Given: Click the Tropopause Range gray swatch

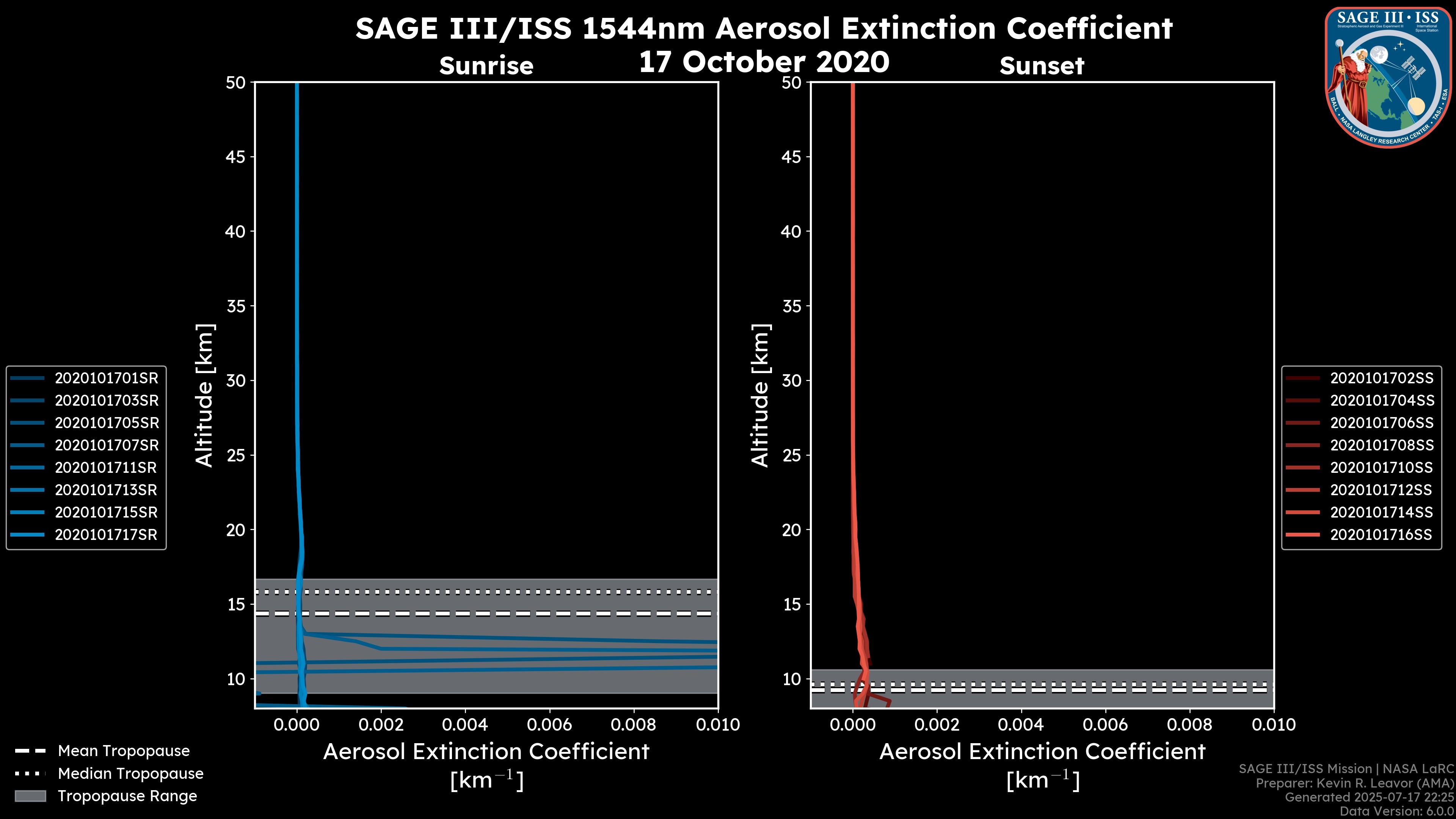Looking at the screenshot, I should [x=30, y=796].
